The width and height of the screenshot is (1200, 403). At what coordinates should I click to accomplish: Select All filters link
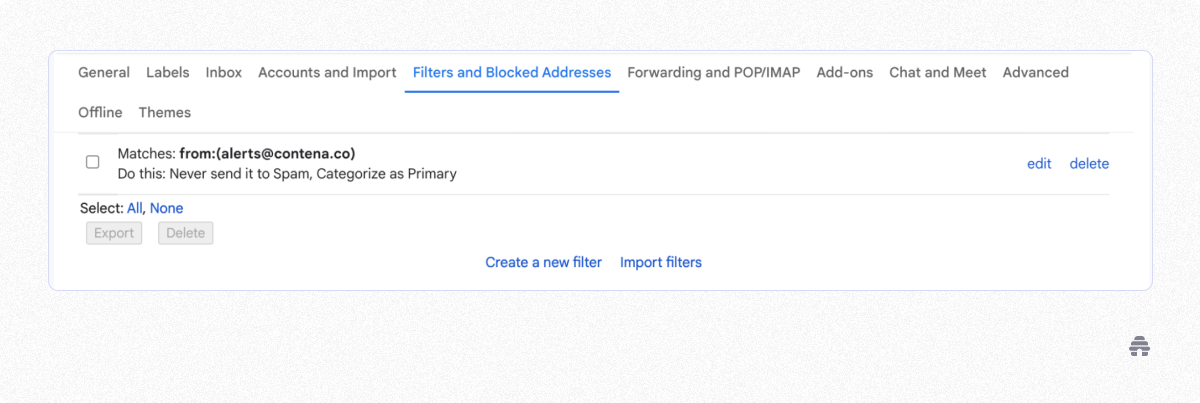[135, 208]
